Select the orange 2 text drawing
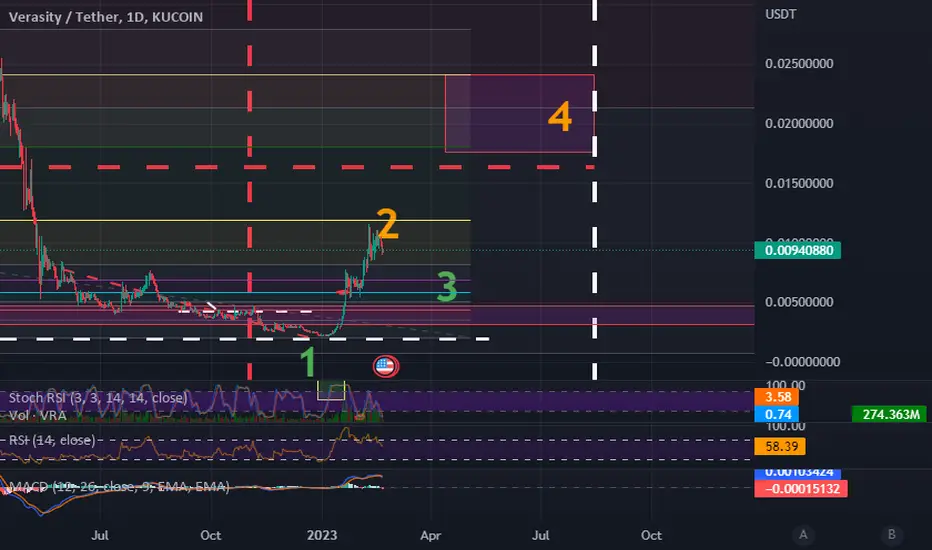The width and height of the screenshot is (932, 550). (x=387, y=224)
